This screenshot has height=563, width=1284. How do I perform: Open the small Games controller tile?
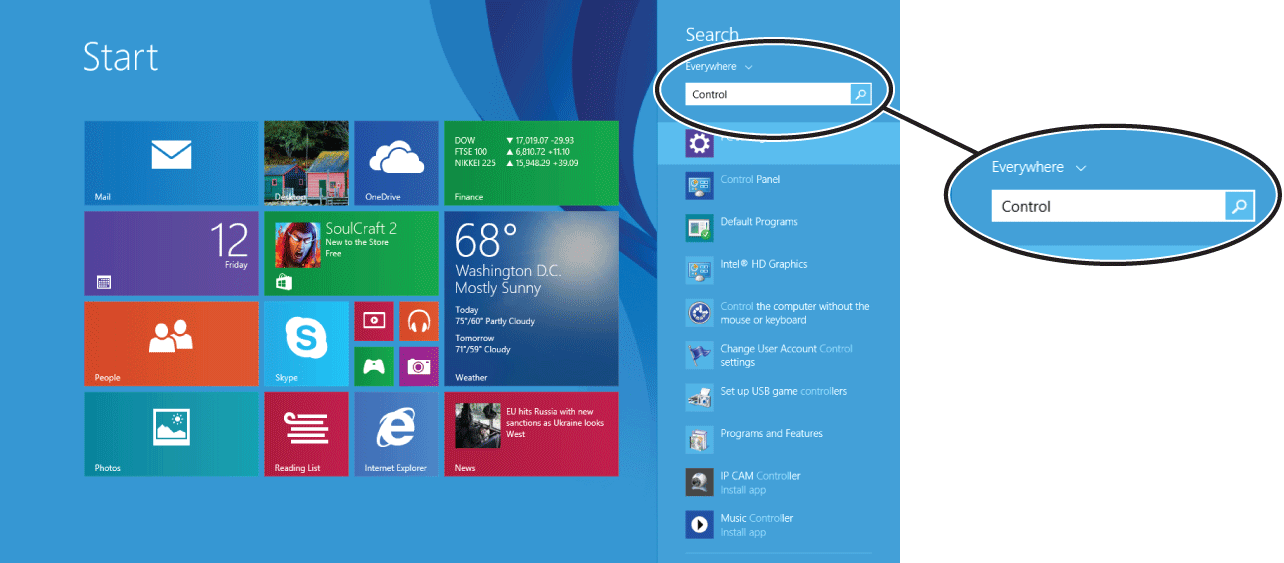374,366
